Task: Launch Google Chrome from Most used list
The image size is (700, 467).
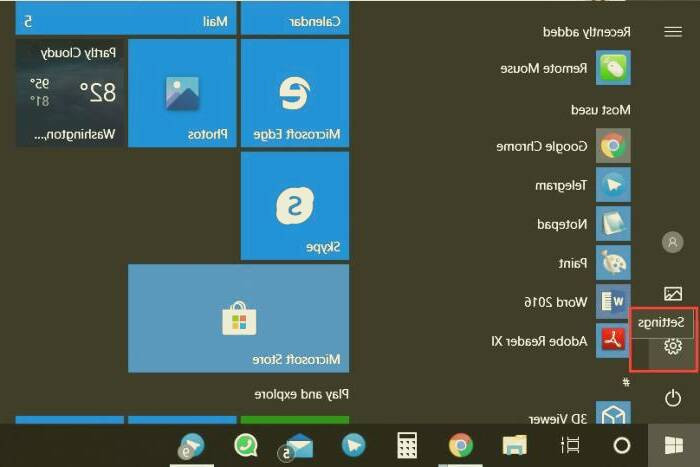Action: 612,147
